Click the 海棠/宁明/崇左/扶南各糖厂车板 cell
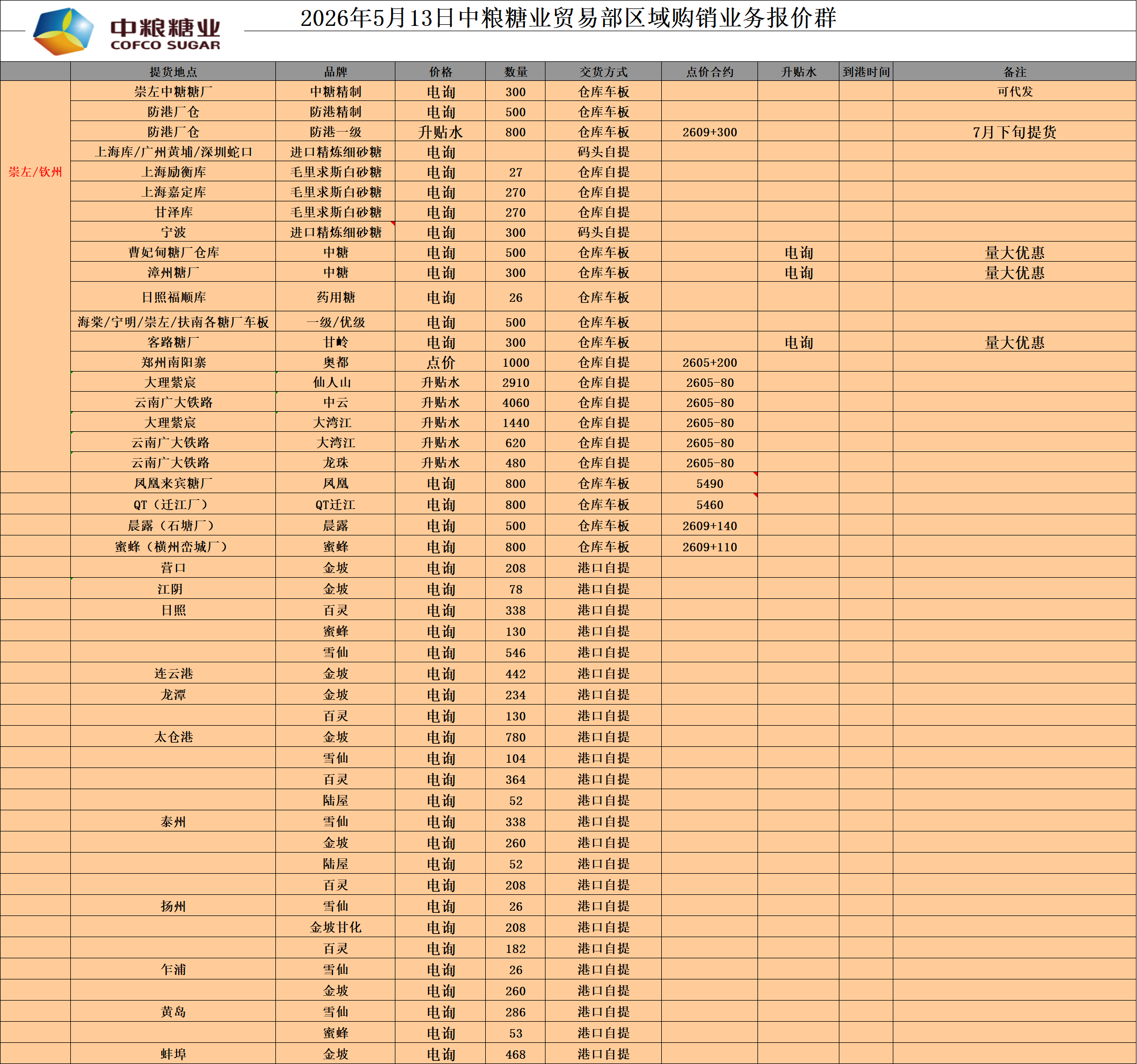The width and height of the screenshot is (1137, 1064). coord(173,321)
